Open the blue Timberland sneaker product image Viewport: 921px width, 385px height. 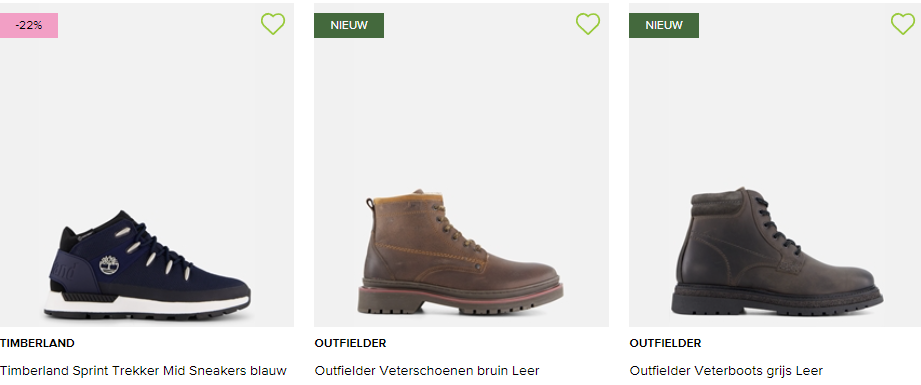coord(147,165)
